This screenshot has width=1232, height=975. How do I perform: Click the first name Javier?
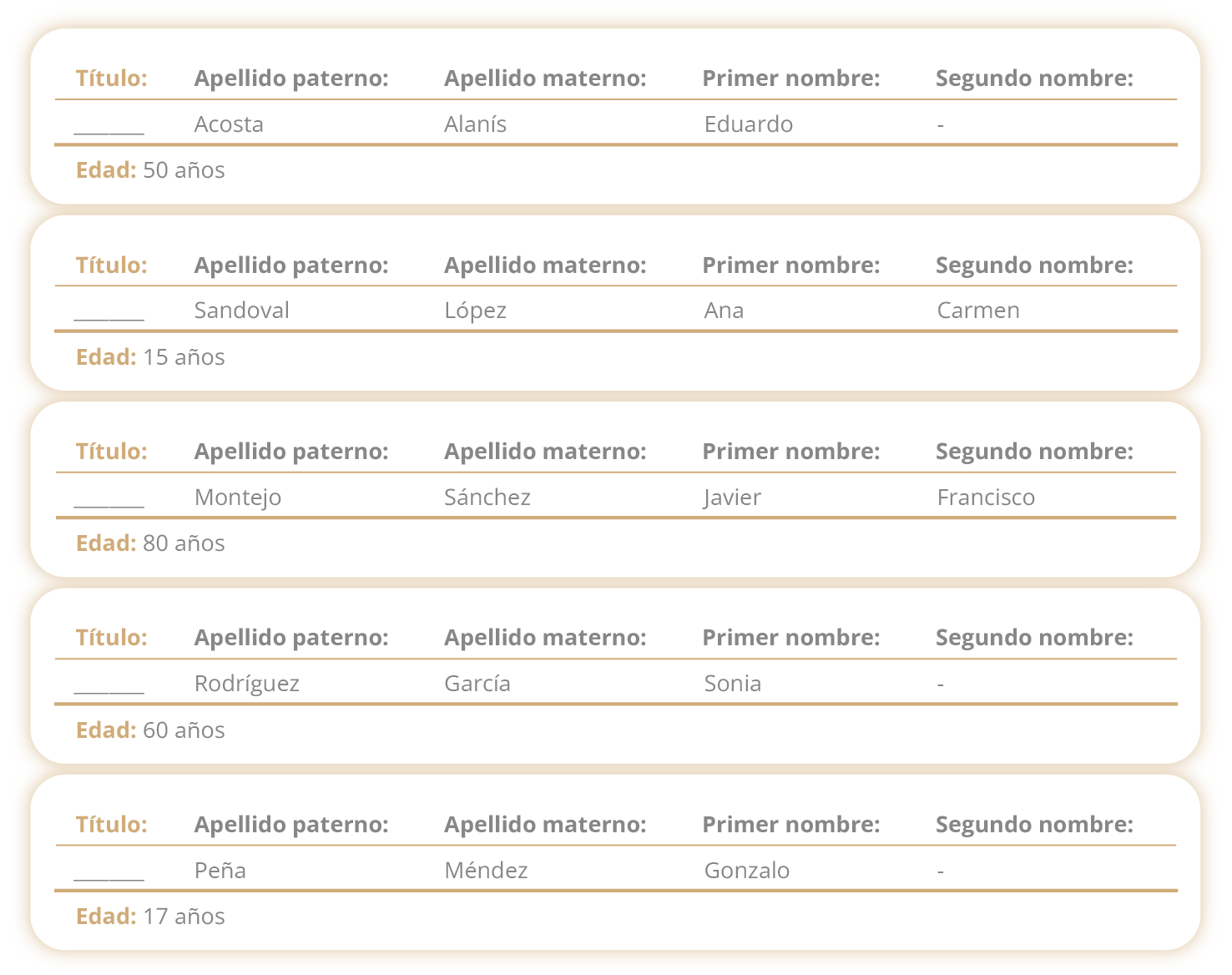click(x=732, y=498)
